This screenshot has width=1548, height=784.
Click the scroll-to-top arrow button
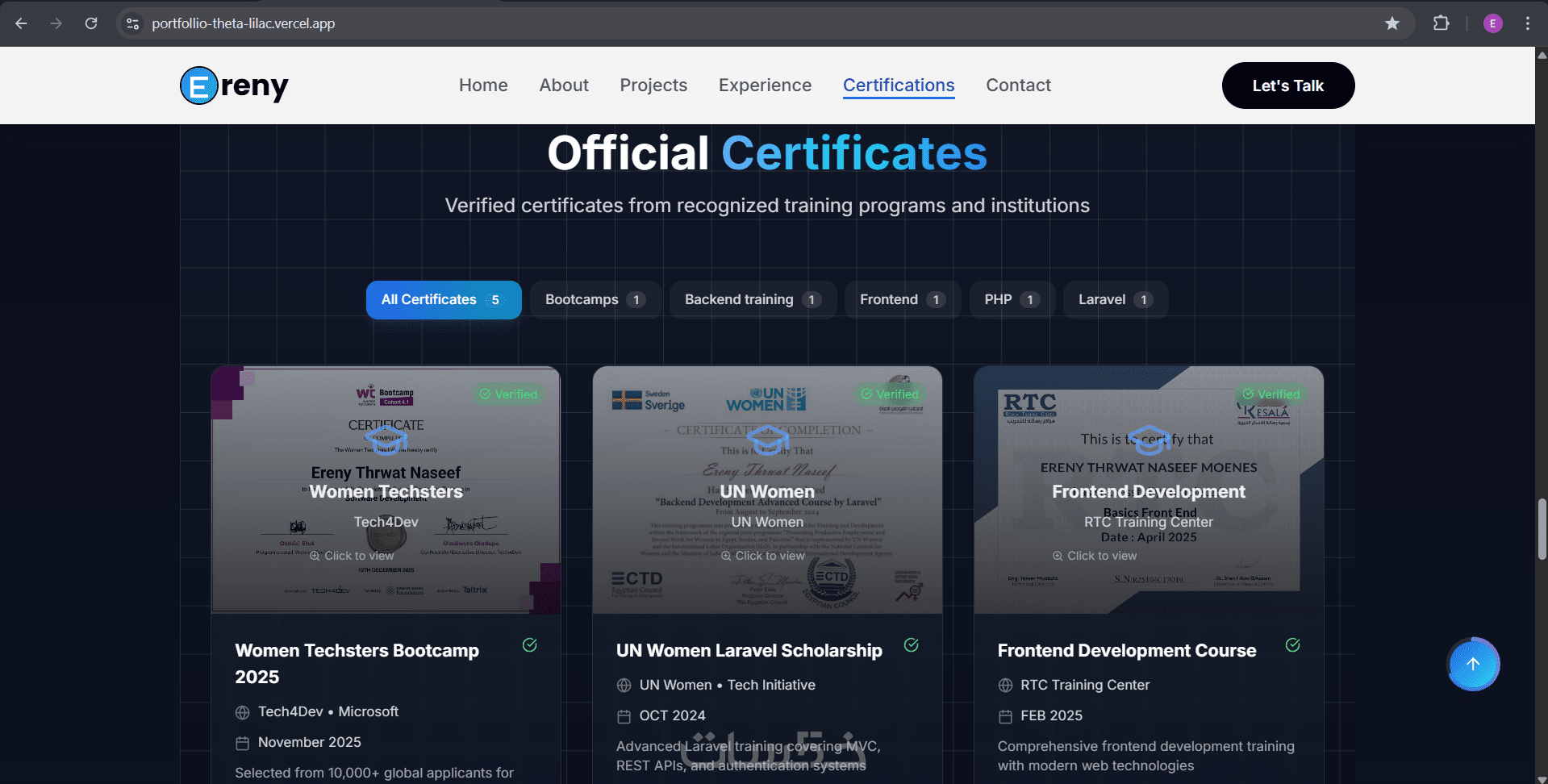point(1473,665)
